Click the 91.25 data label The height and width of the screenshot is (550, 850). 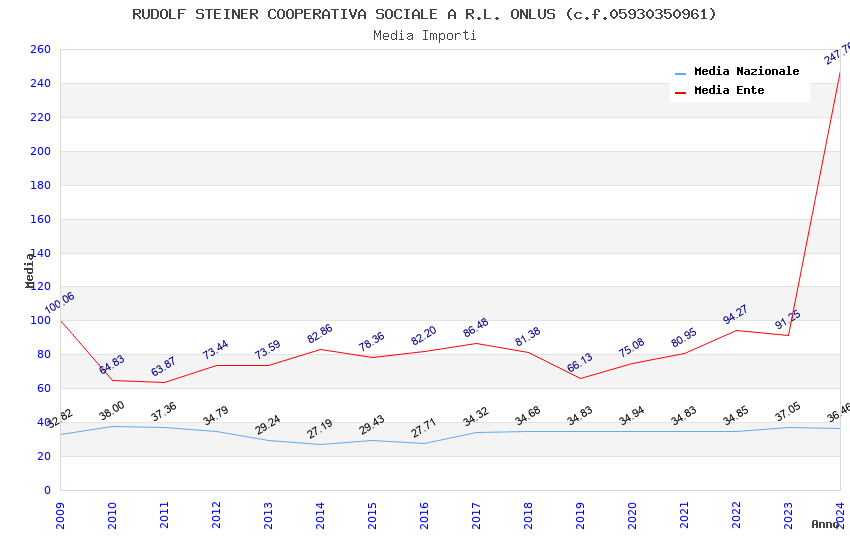[788, 320]
